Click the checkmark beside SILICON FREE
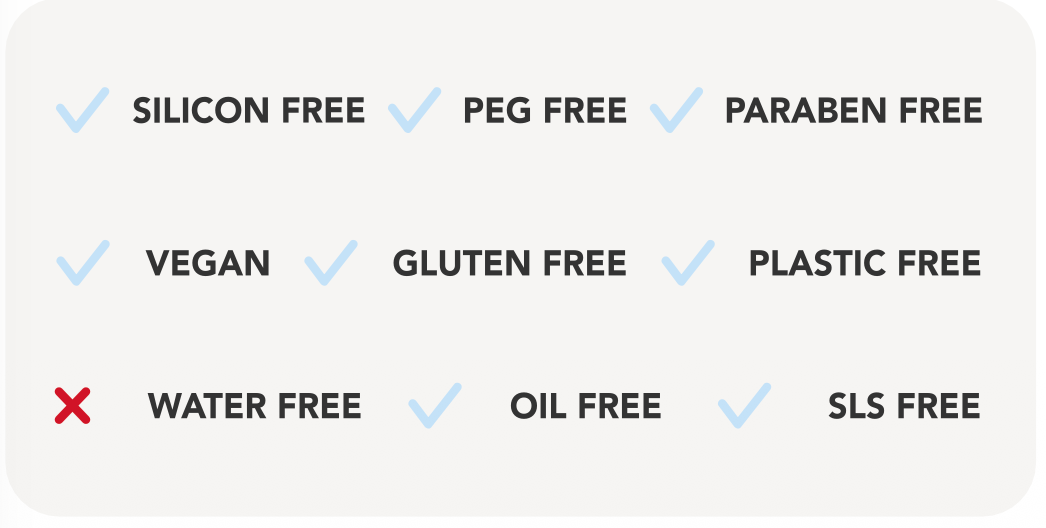 (x=82, y=111)
